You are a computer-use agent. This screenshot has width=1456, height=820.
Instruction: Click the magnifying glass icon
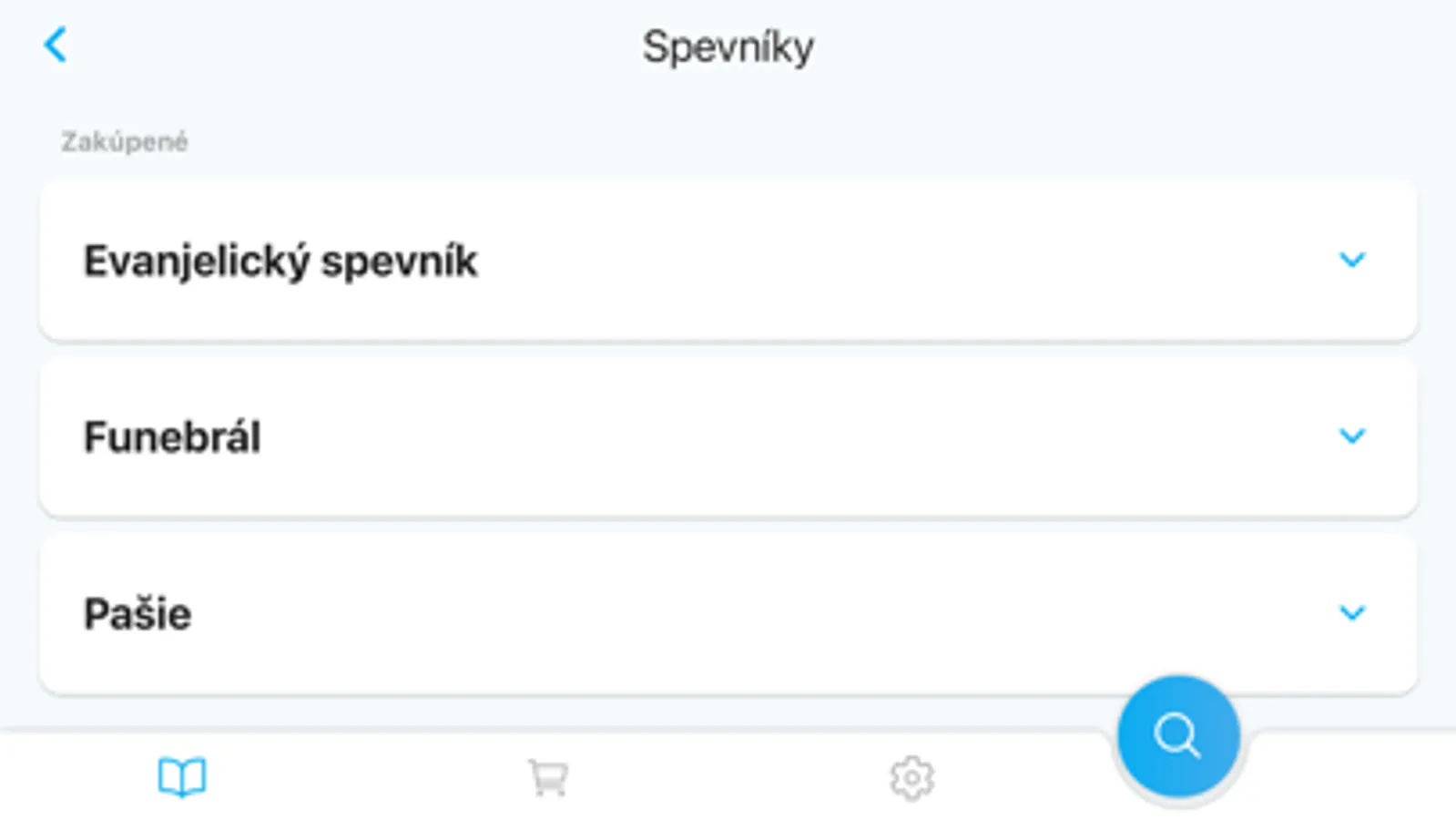[x=1176, y=735]
